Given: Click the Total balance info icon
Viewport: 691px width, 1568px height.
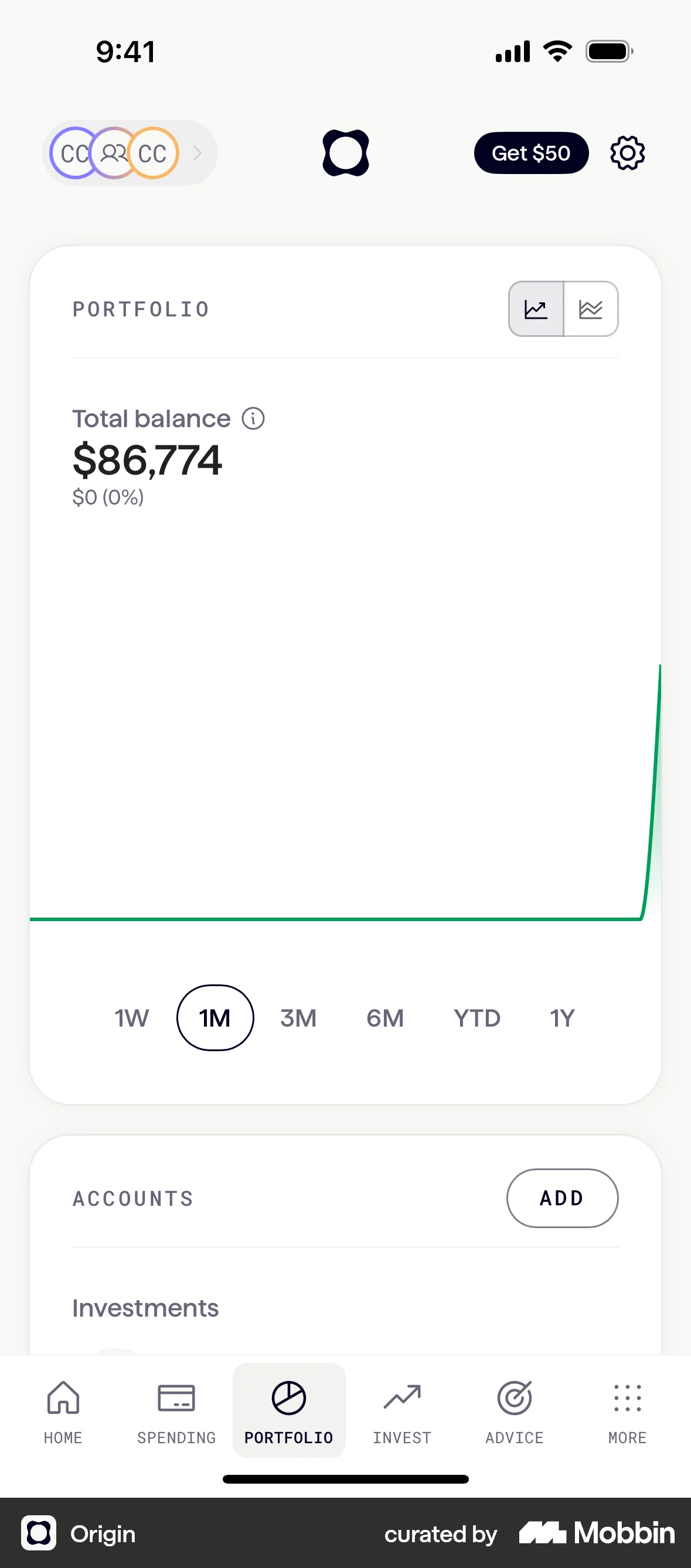Looking at the screenshot, I should (253, 419).
